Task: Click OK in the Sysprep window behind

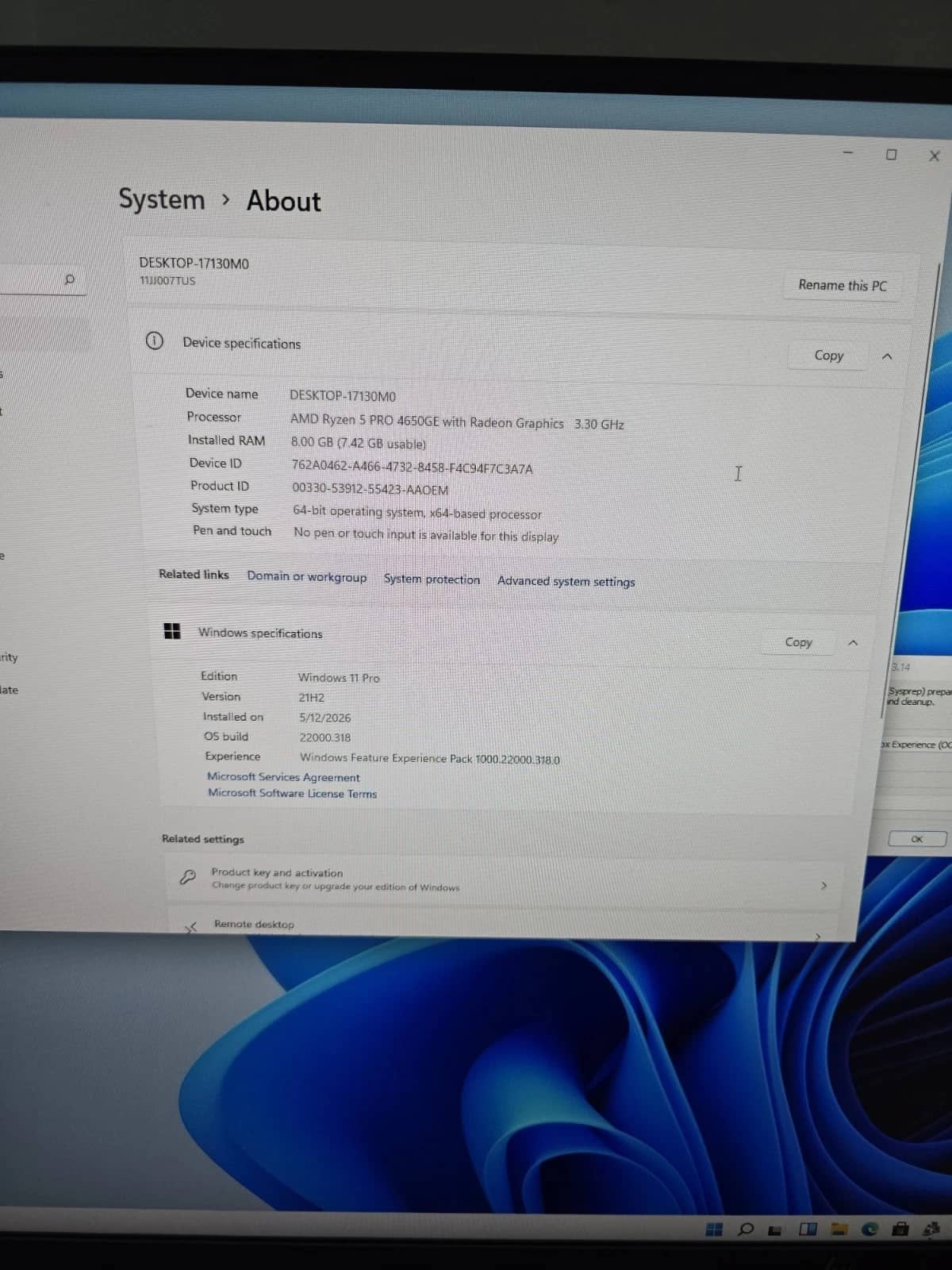Action: click(x=917, y=839)
